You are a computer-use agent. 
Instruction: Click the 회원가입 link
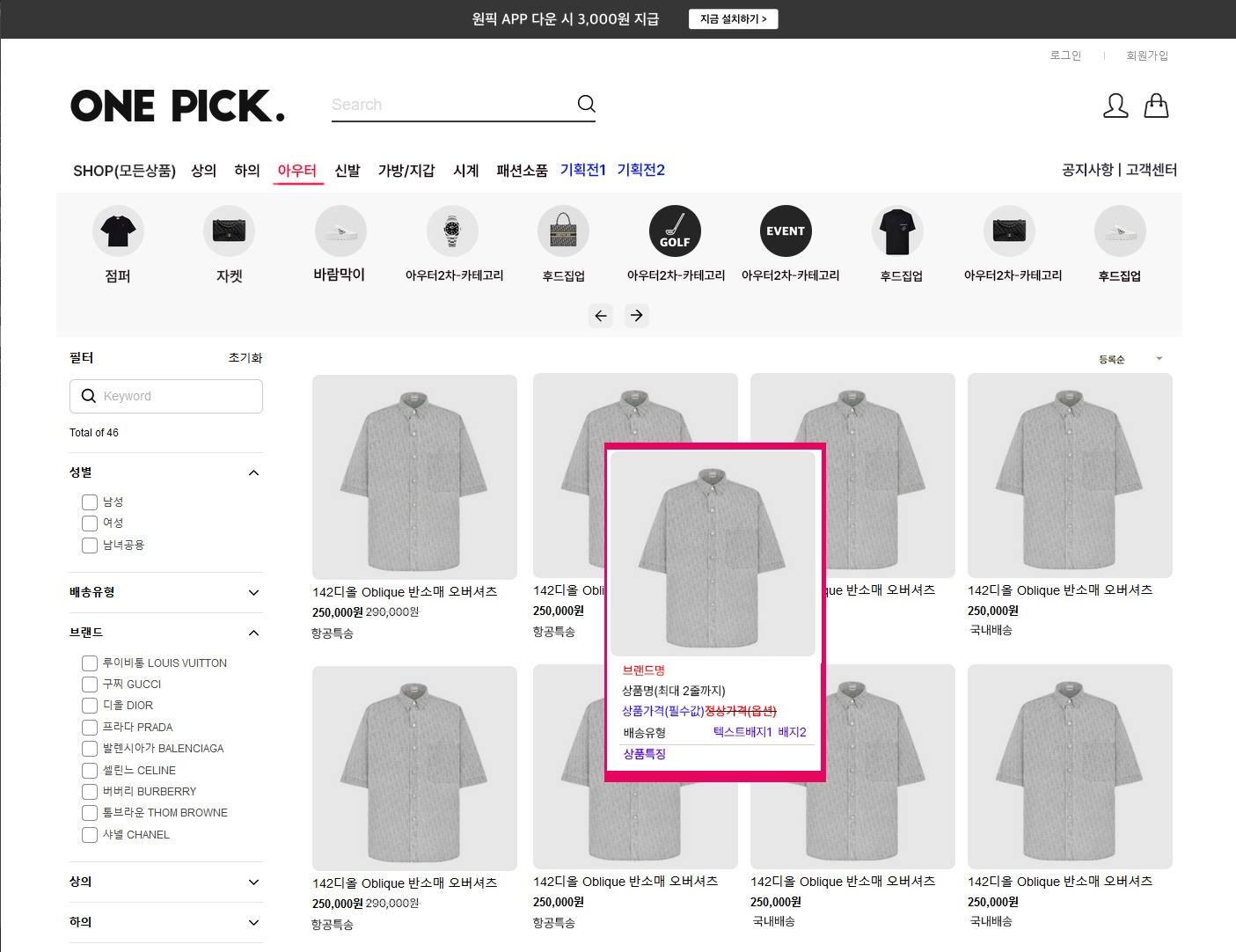1147,55
